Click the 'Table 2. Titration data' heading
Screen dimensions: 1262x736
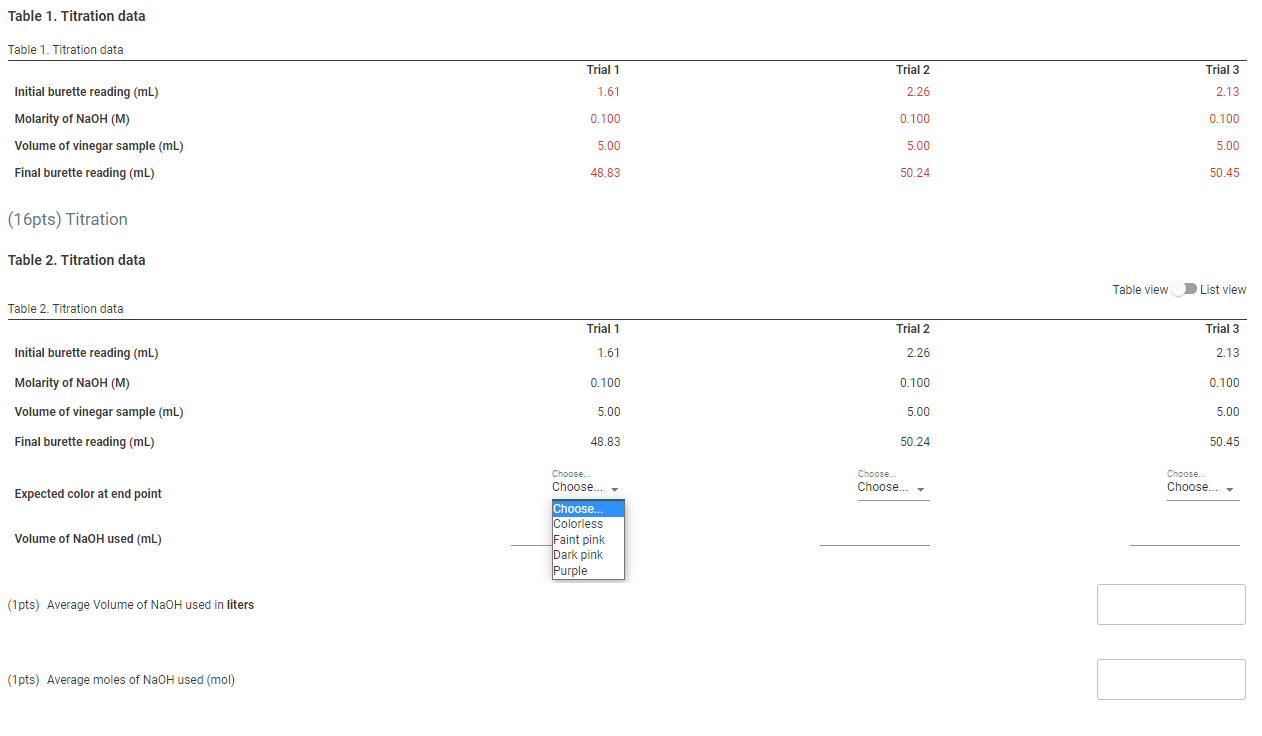pos(76,260)
